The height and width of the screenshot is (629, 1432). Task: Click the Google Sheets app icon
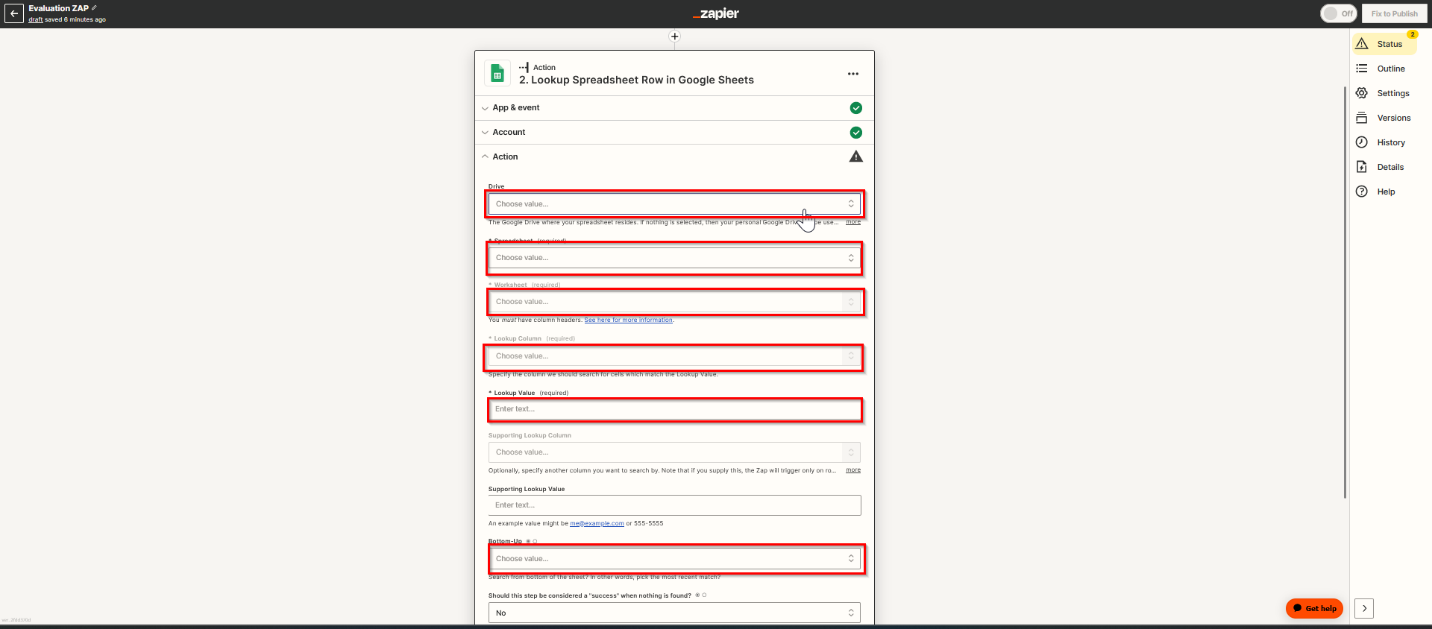coord(498,74)
